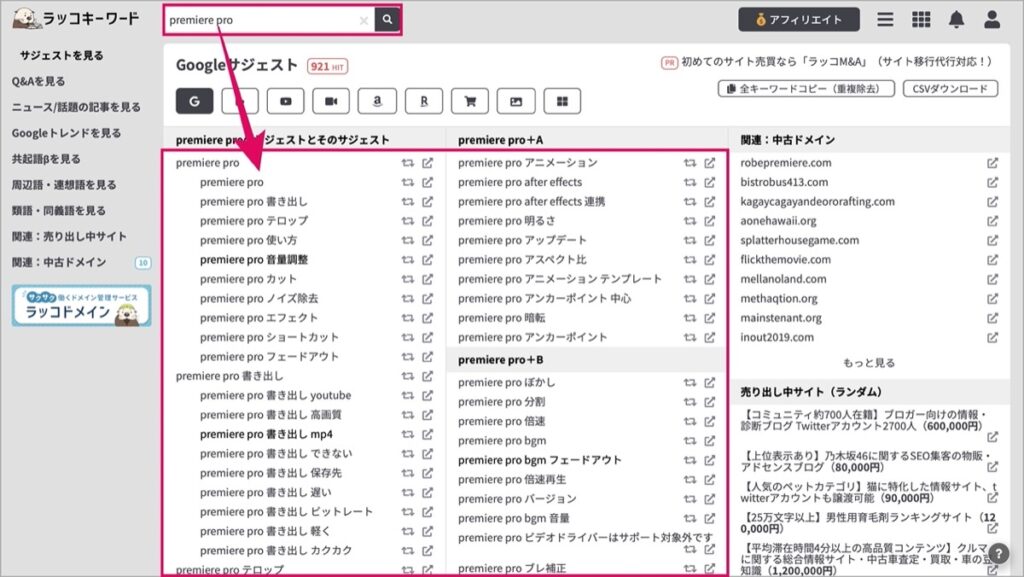Open external link for robepremiere.com

coord(992,163)
